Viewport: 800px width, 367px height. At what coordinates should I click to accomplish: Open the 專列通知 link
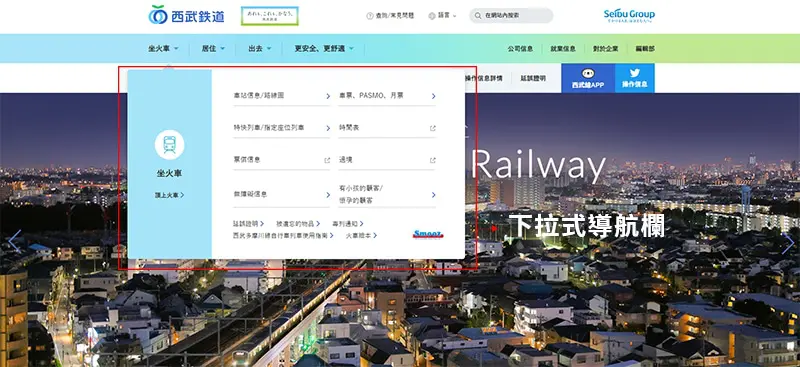pyautogui.click(x=348, y=224)
